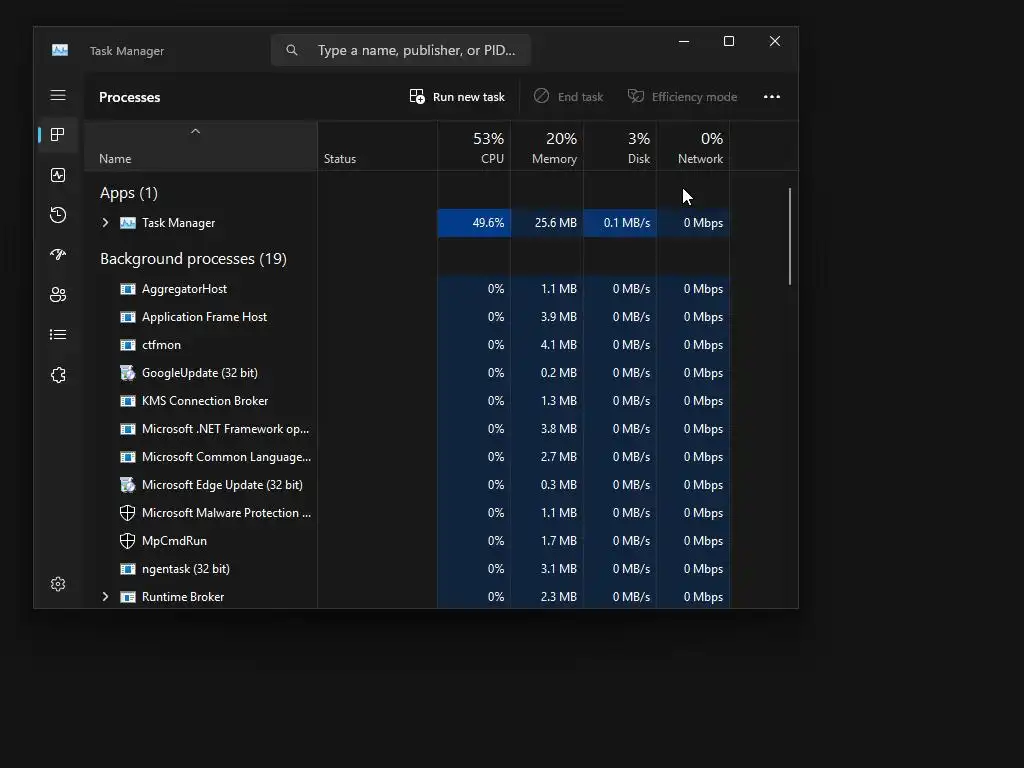Click the 3.8 MB memory value
This screenshot has width=1024, height=768.
558,429
